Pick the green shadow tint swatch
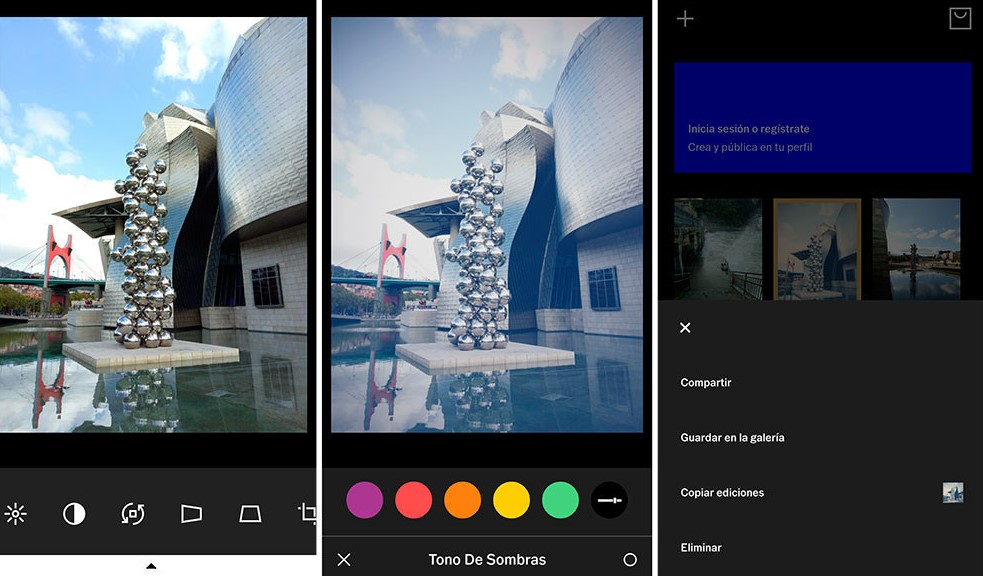 point(561,499)
